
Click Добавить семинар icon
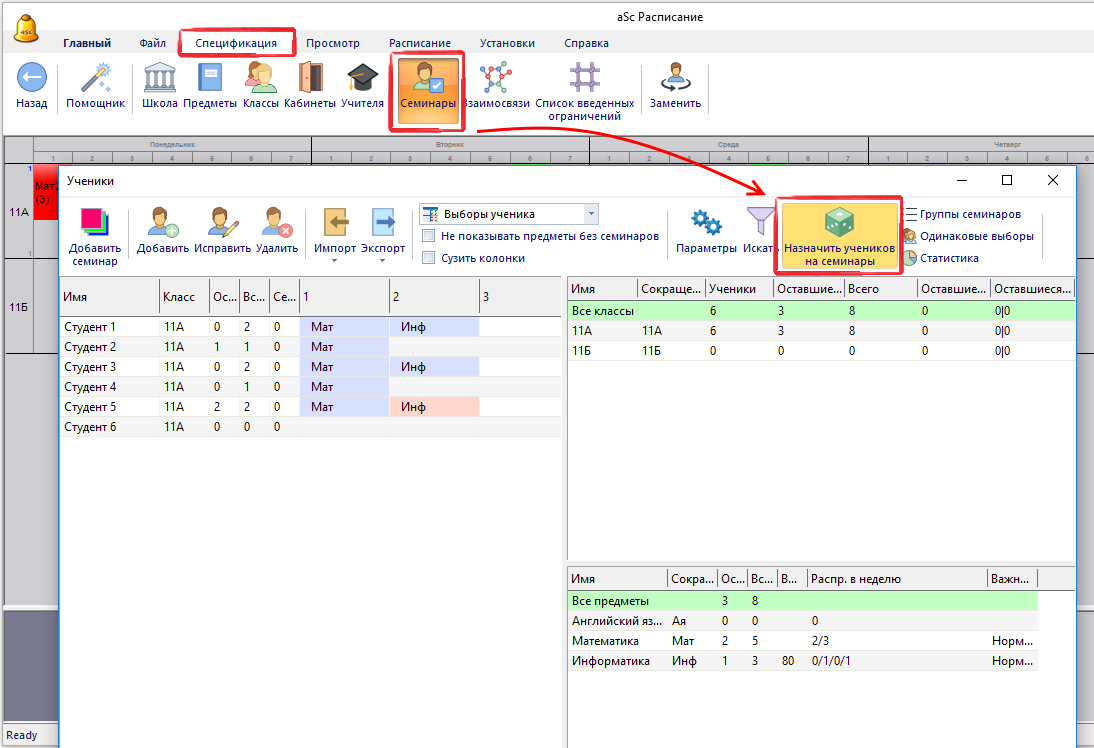tap(95, 223)
